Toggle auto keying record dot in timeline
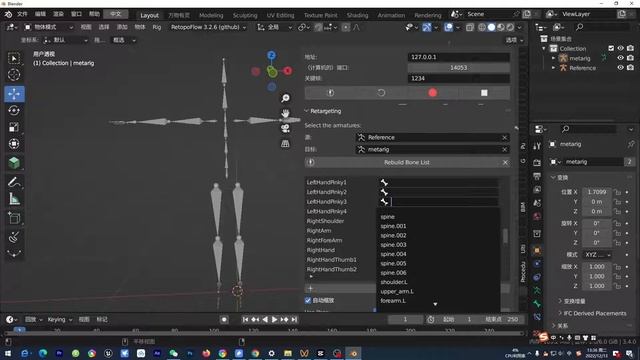The image size is (640, 360). pyautogui.click(x=224, y=320)
